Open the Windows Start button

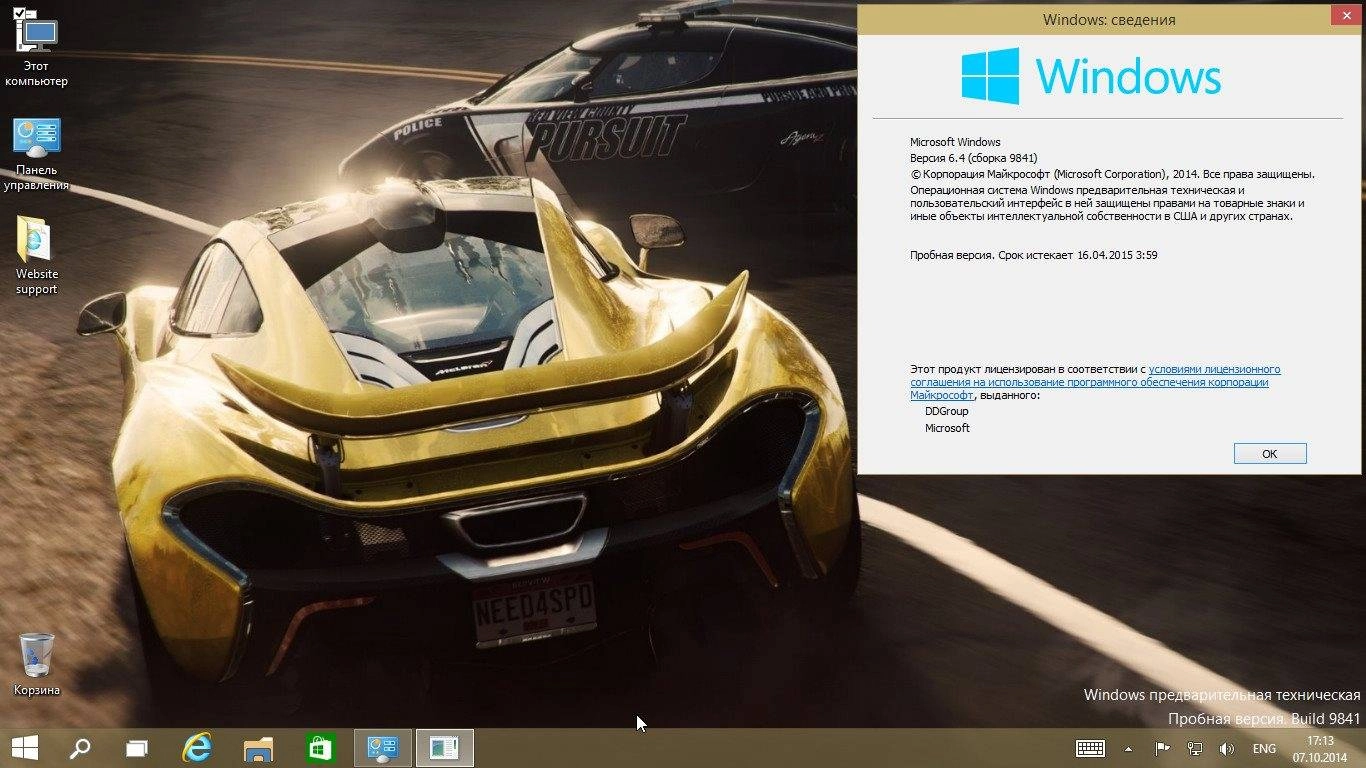pyautogui.click(x=24, y=748)
